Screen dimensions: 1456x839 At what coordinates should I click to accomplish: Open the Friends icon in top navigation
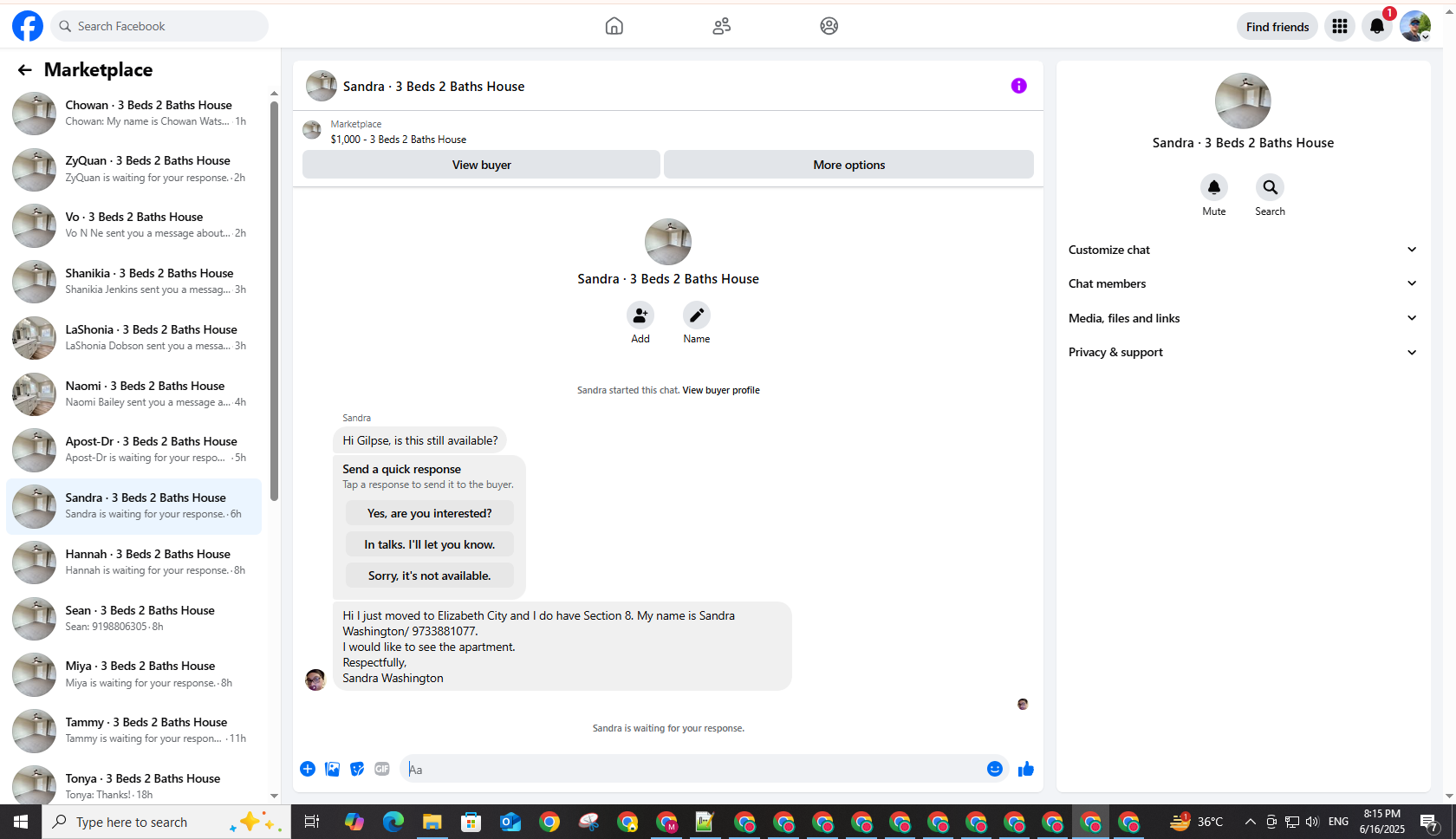(x=722, y=26)
